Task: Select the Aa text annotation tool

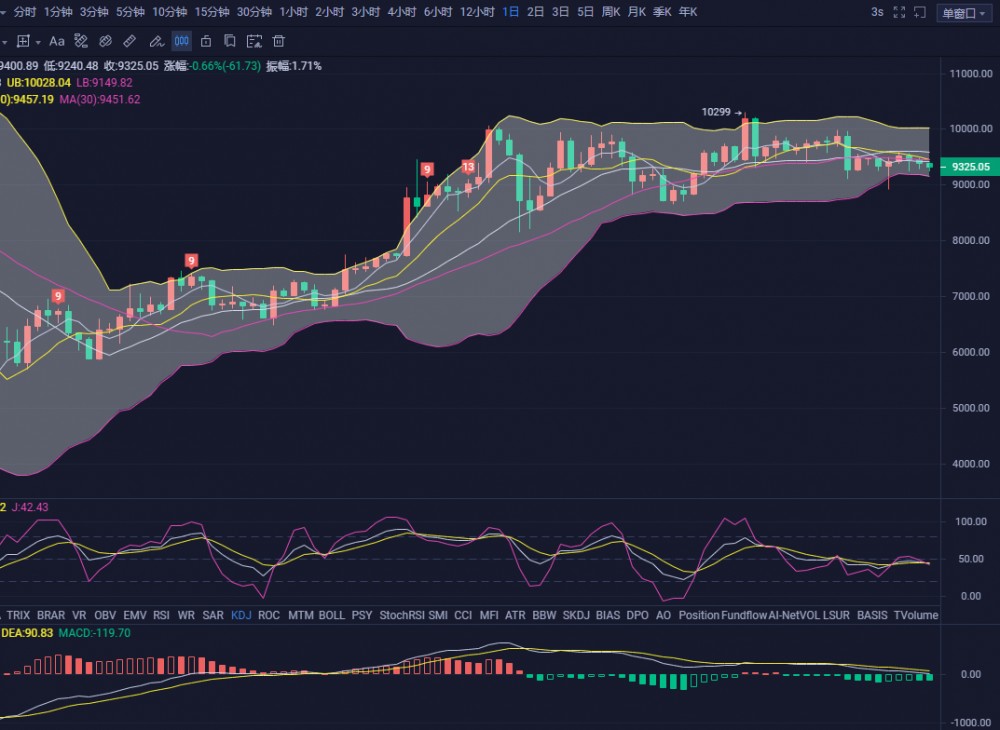Action: [x=57, y=41]
